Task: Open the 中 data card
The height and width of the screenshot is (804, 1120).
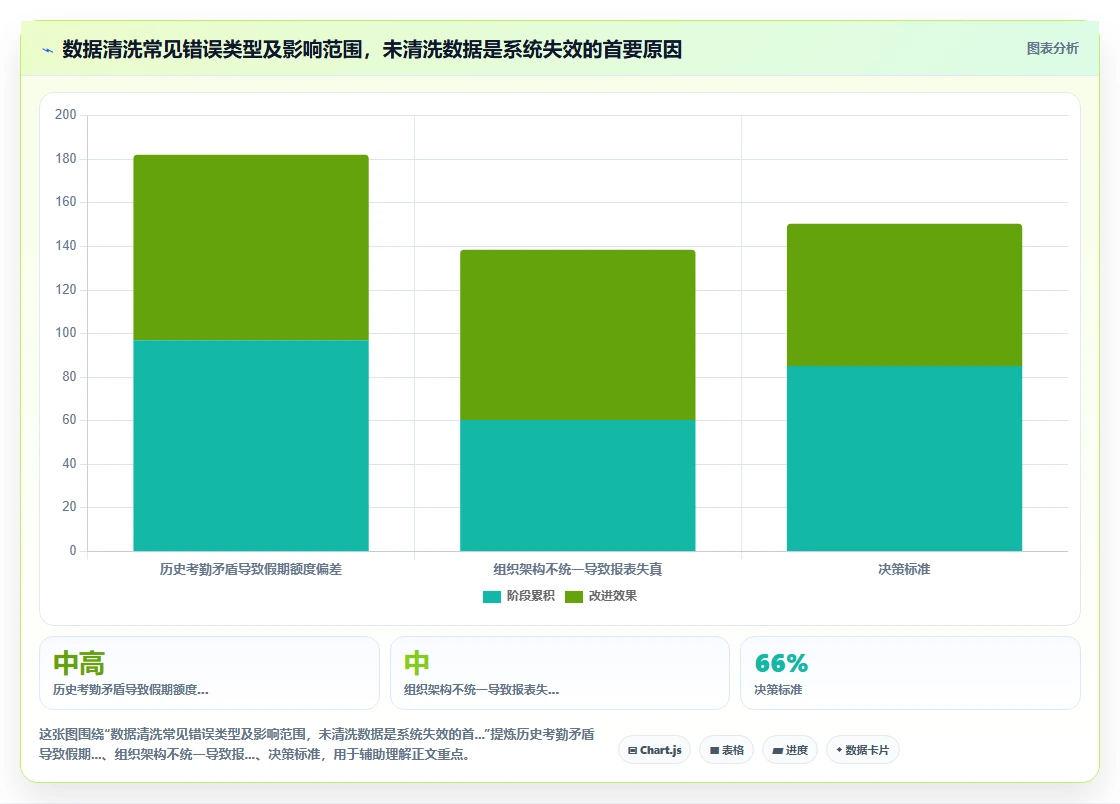Action: point(560,673)
